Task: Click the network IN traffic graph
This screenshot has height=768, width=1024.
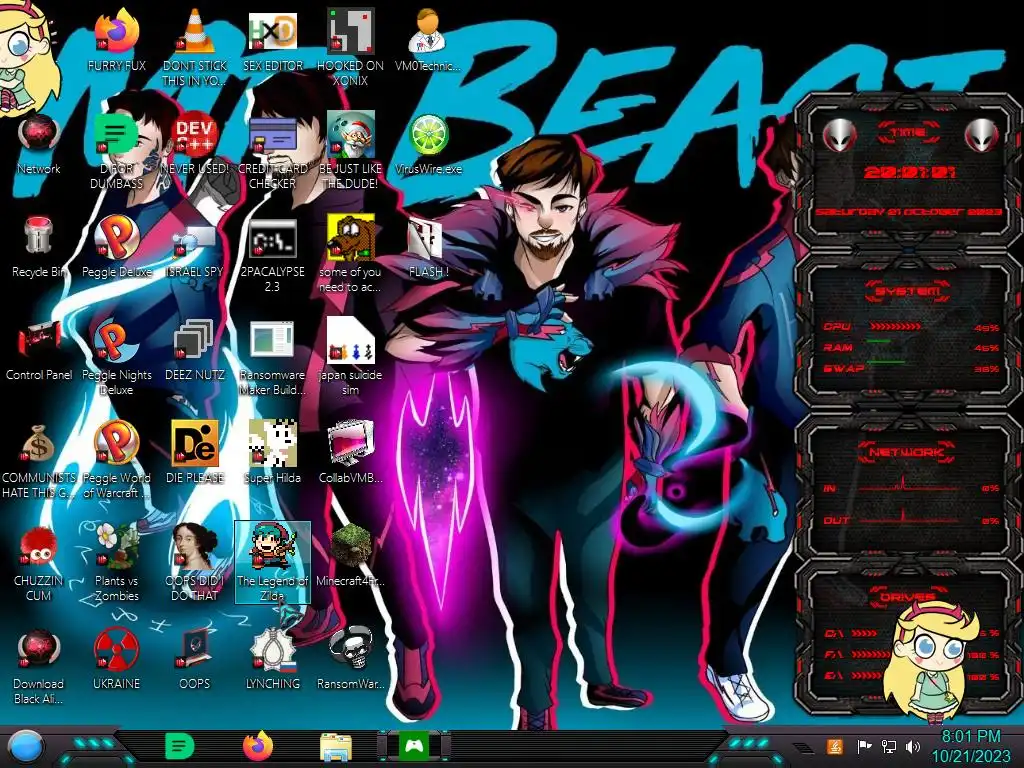Action: [x=908, y=485]
